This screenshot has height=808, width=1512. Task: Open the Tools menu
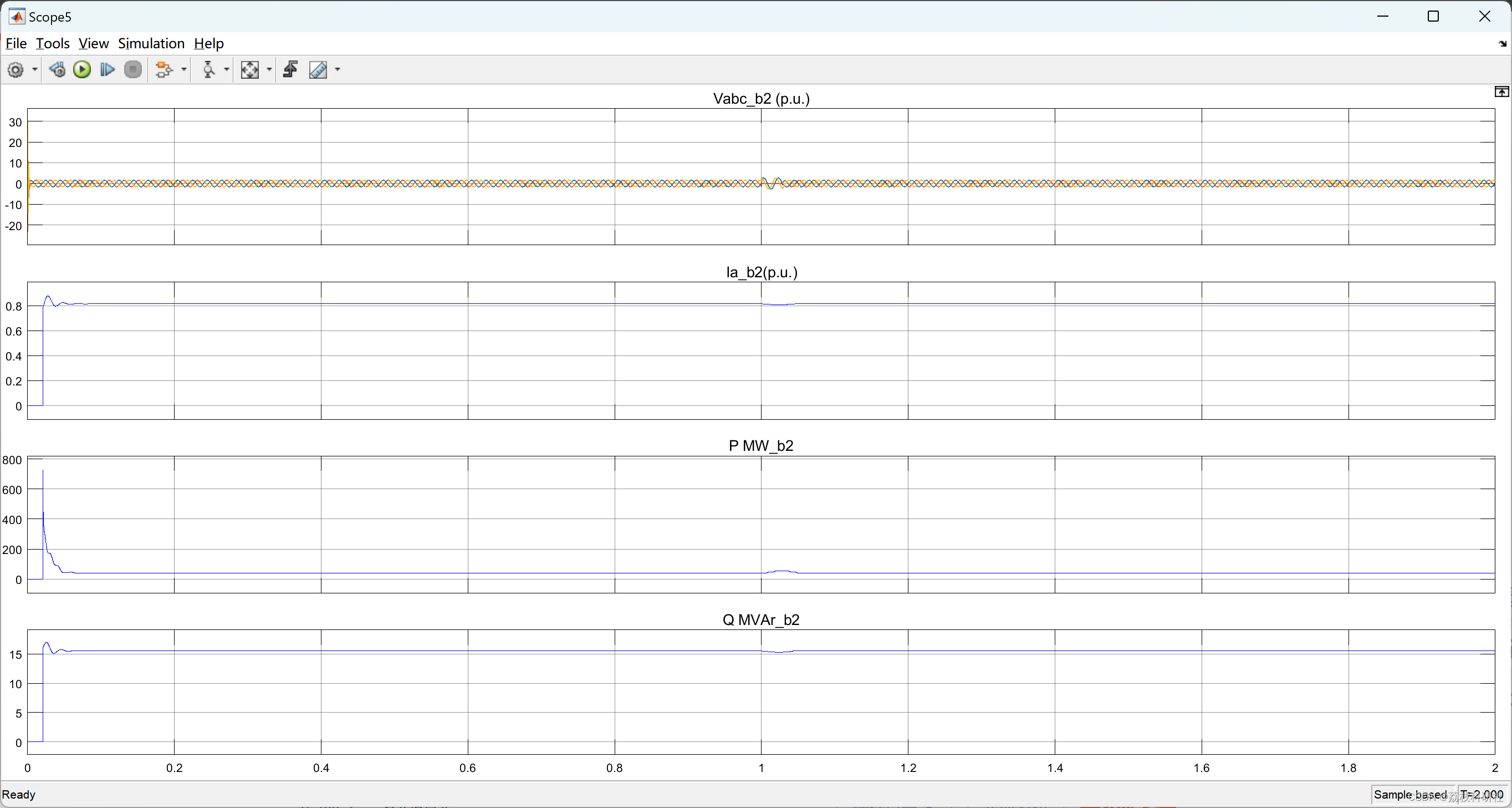(52, 43)
